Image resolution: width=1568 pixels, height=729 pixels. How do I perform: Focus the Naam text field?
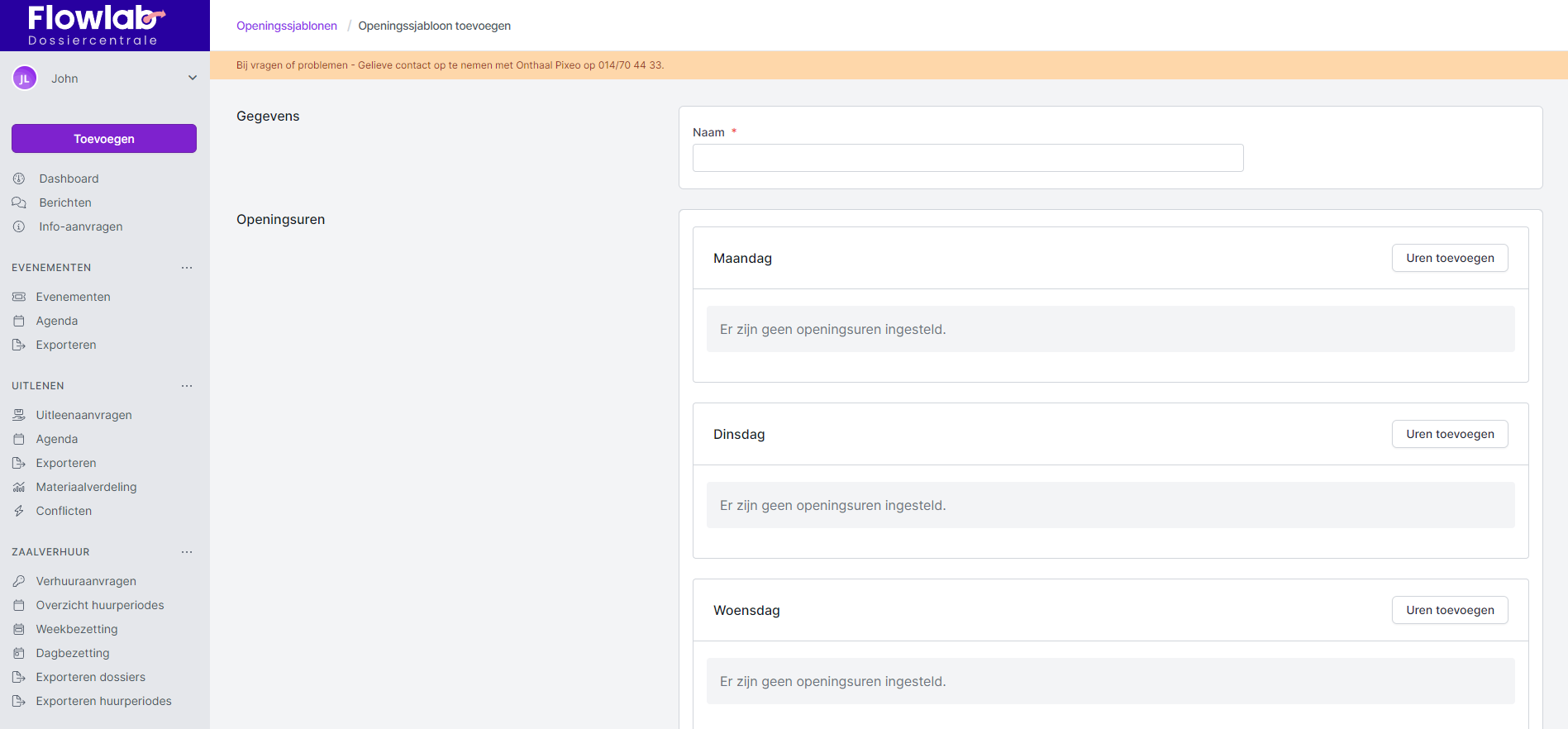pyautogui.click(x=968, y=158)
